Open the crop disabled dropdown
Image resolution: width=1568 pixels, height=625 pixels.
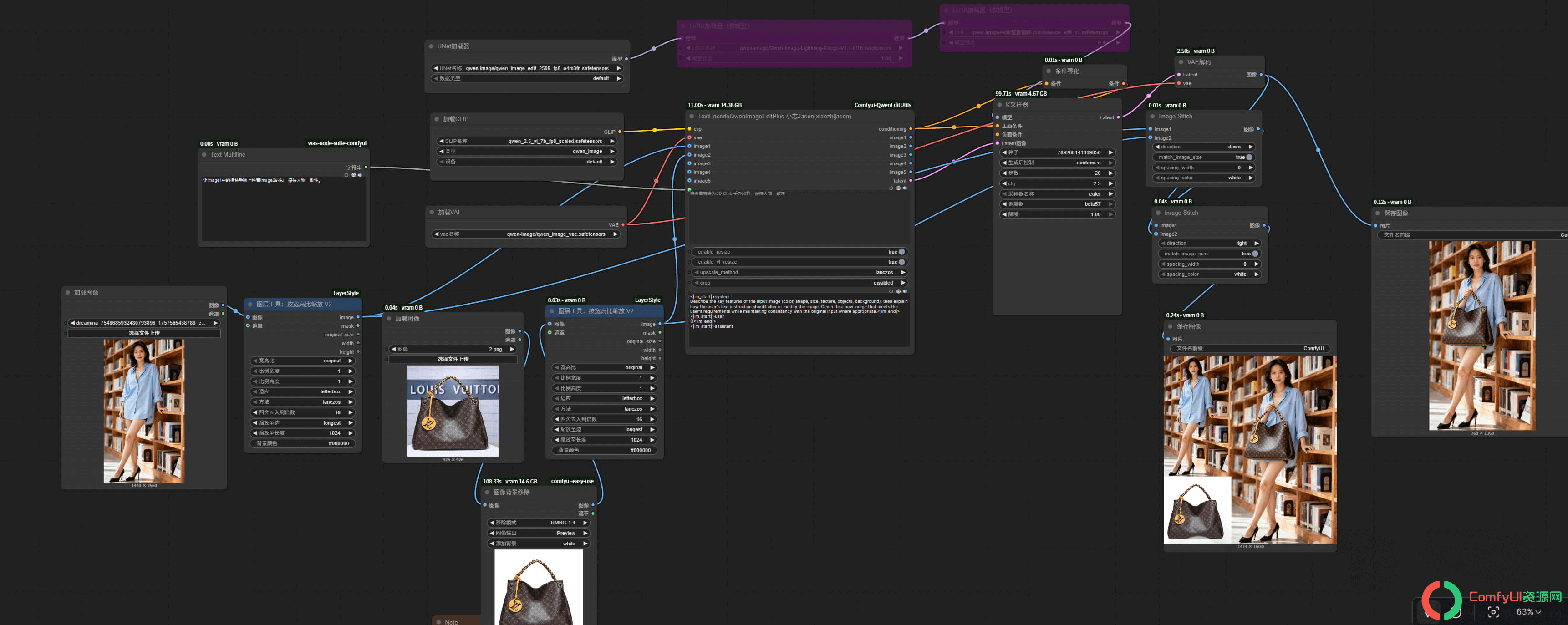[x=799, y=283]
